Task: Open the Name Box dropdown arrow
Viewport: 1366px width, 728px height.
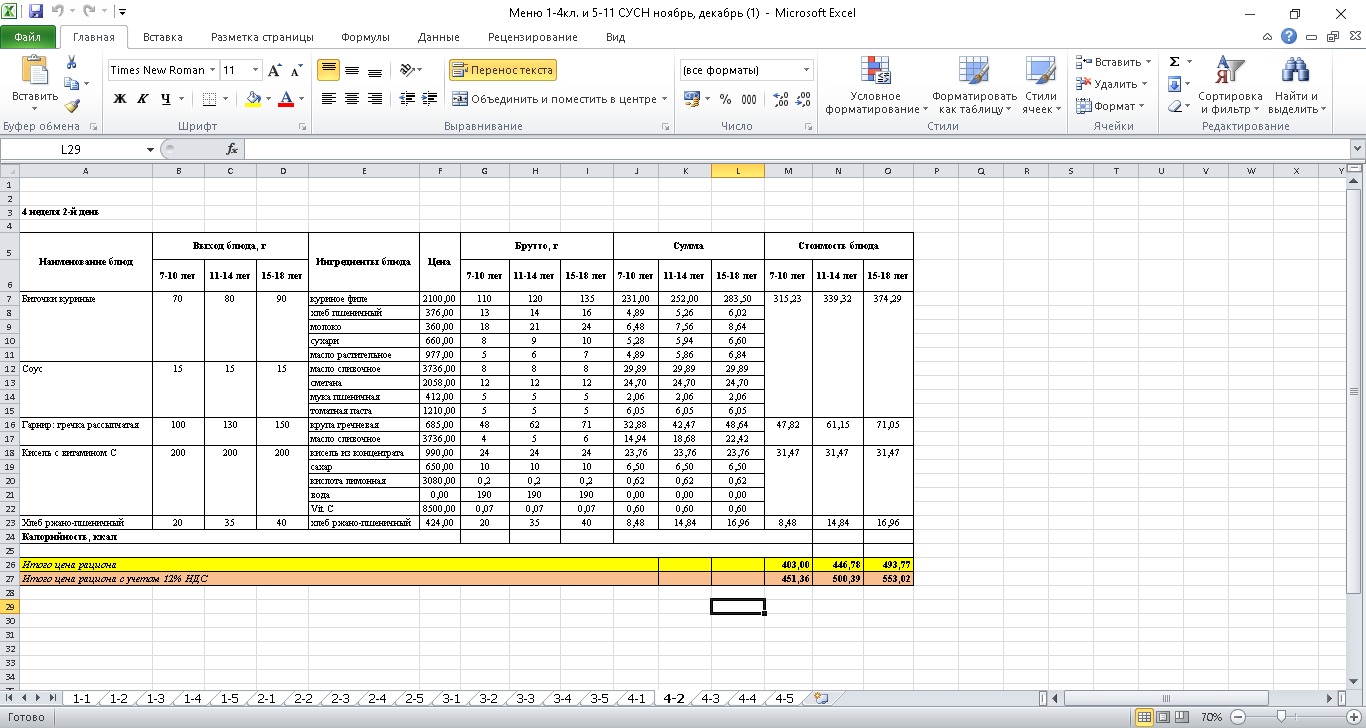Action: click(x=151, y=150)
